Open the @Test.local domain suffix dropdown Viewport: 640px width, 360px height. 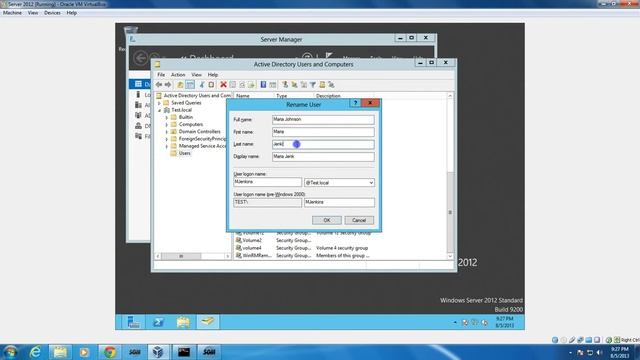coord(371,183)
